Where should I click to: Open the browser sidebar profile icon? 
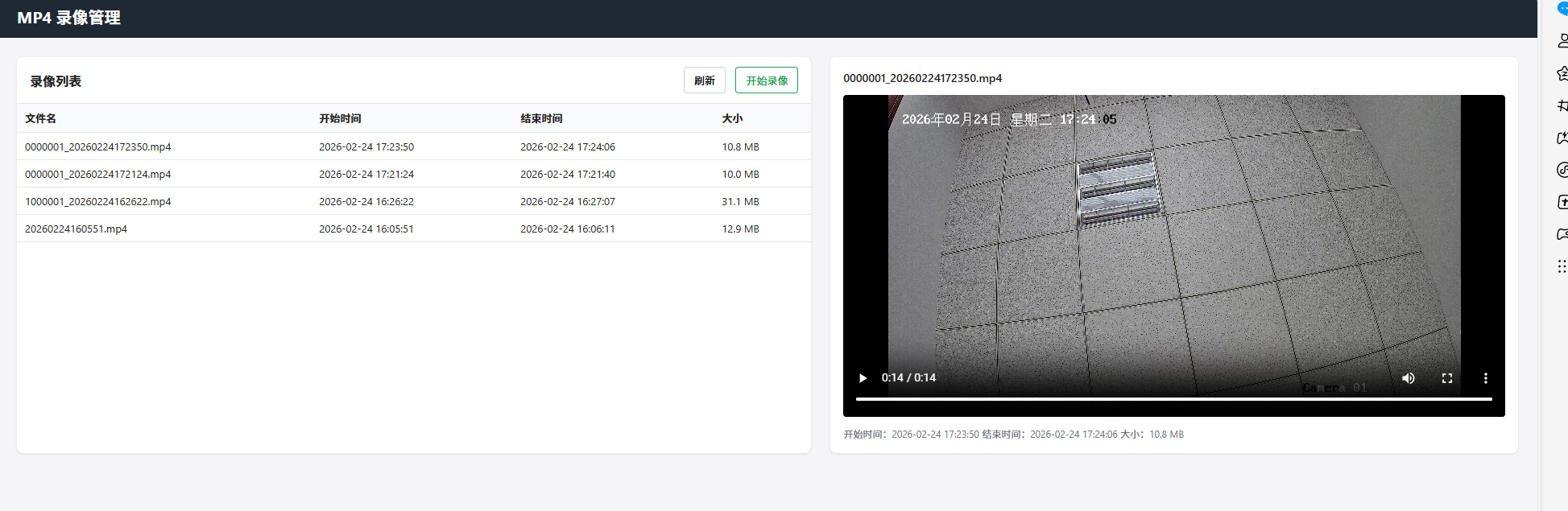[1562, 41]
